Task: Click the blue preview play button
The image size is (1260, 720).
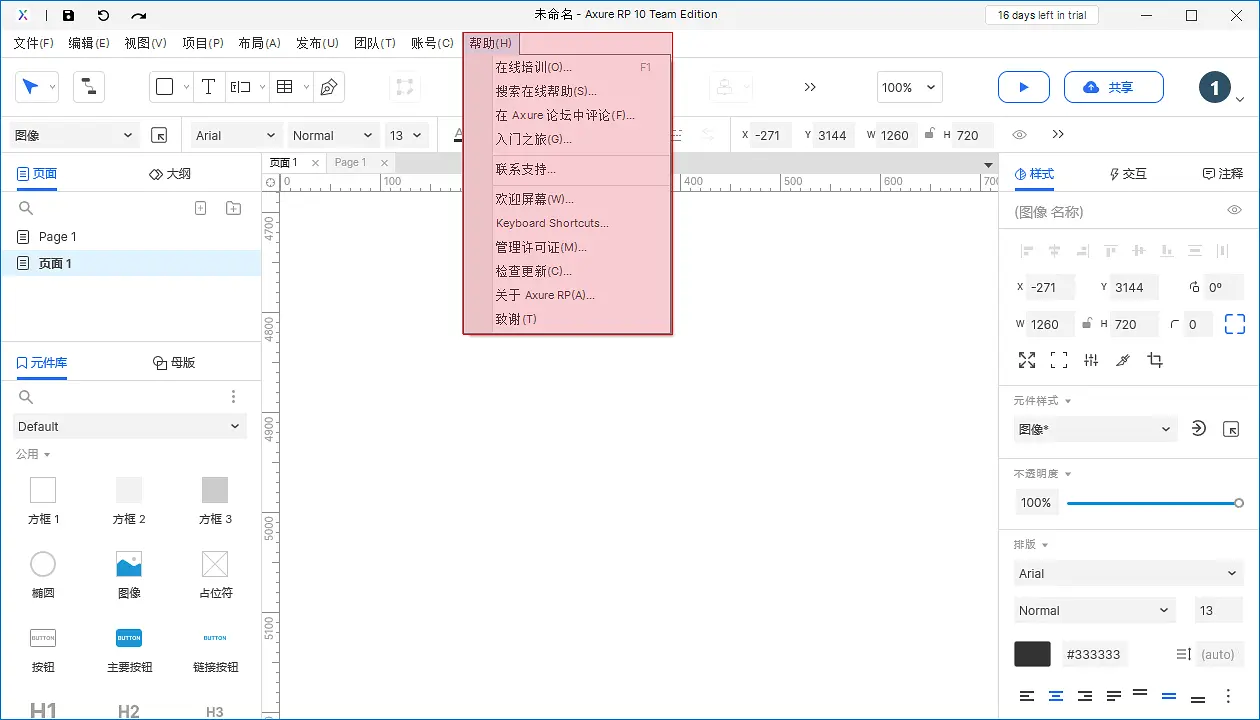Action: coord(1023,87)
